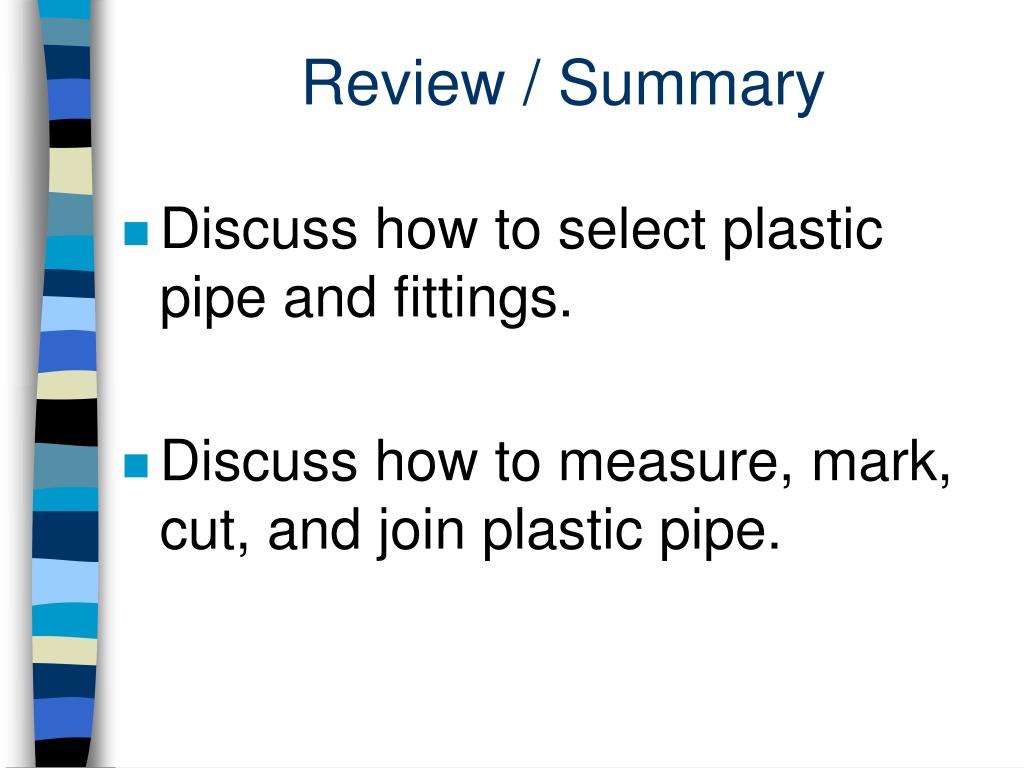Click the cream segment below the topmost black stripe
Screen dimensions: 1024x768
coord(71,170)
